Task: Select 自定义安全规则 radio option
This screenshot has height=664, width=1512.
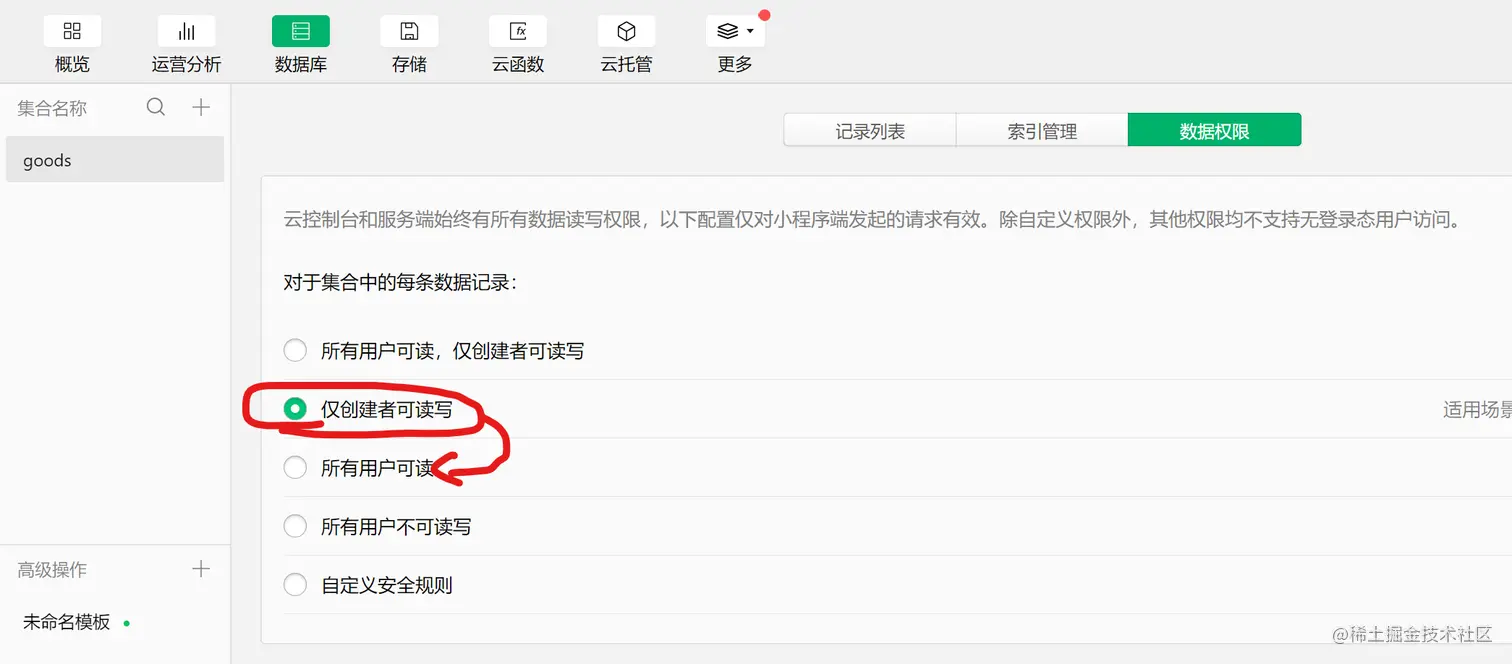Action: [295, 585]
